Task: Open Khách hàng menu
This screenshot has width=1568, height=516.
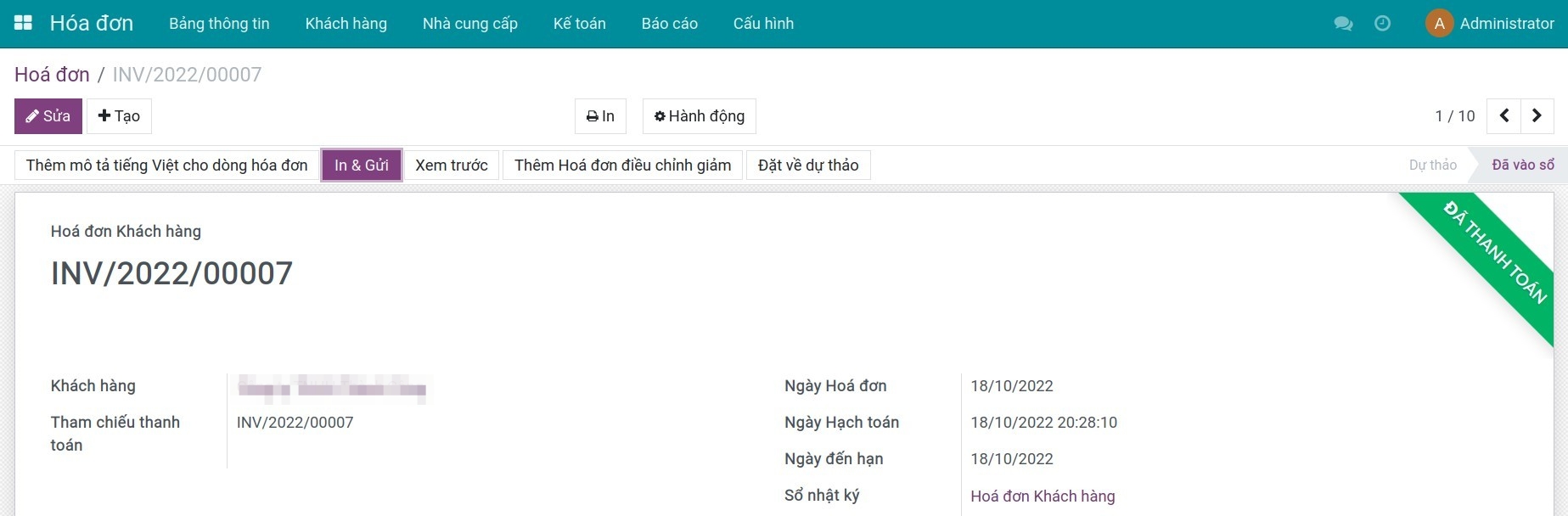Action: [346, 24]
